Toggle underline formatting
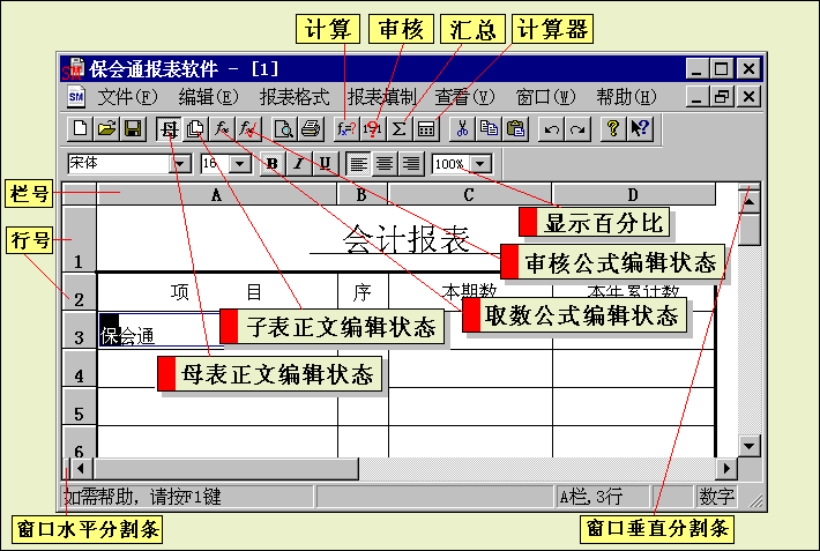Image resolution: width=820 pixels, height=551 pixels. point(325,164)
